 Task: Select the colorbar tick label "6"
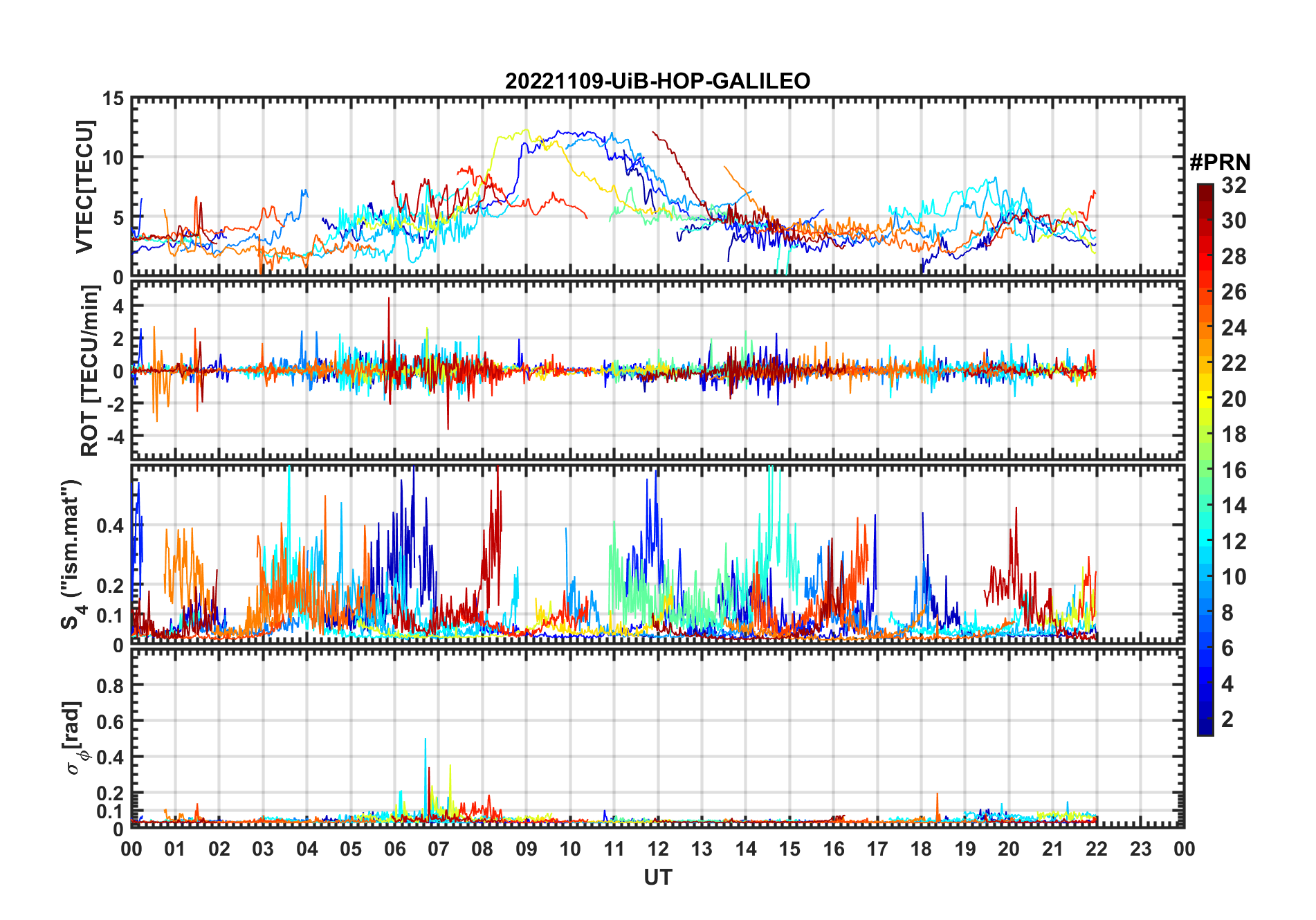[1227, 648]
